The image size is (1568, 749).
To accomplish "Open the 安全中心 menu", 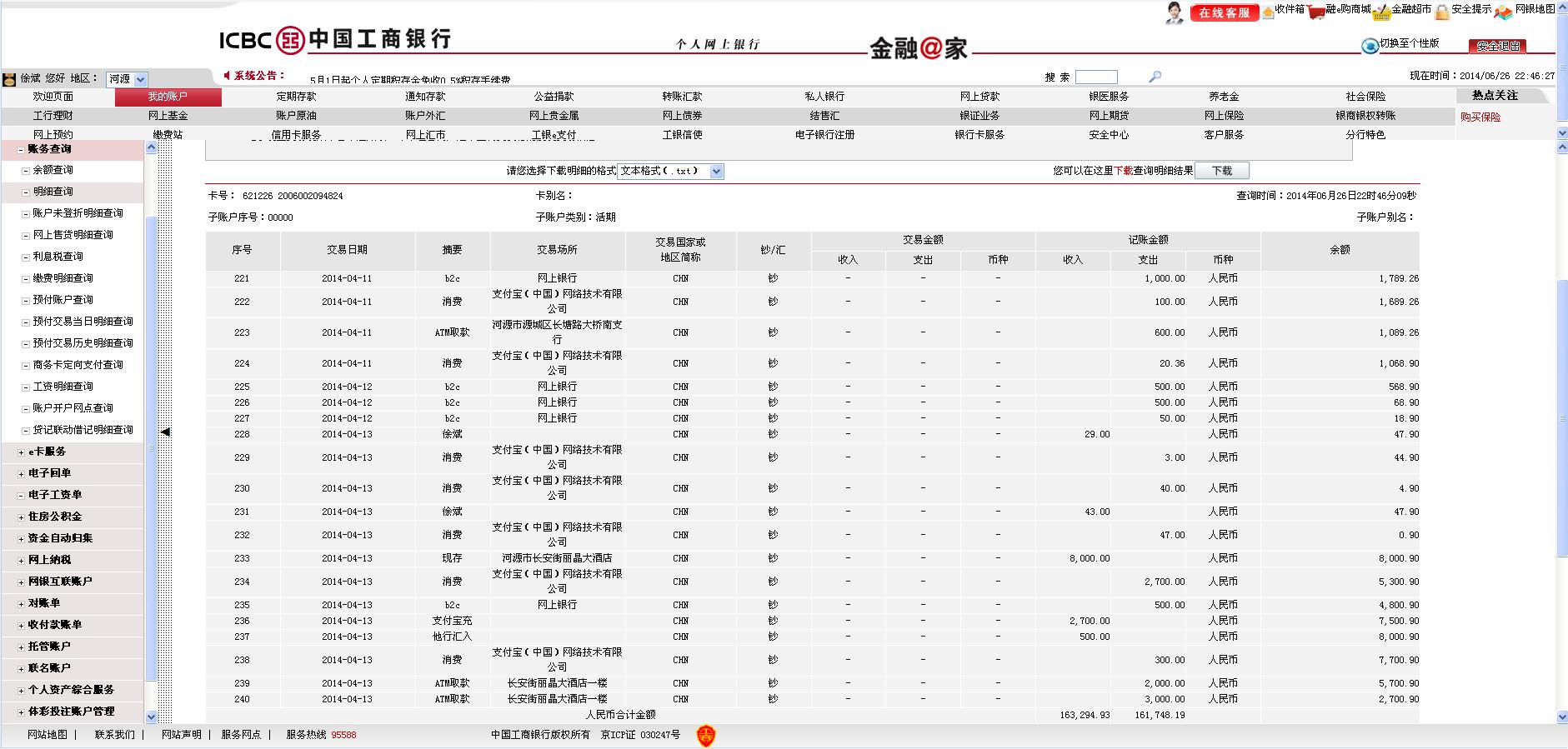I will [x=1109, y=135].
